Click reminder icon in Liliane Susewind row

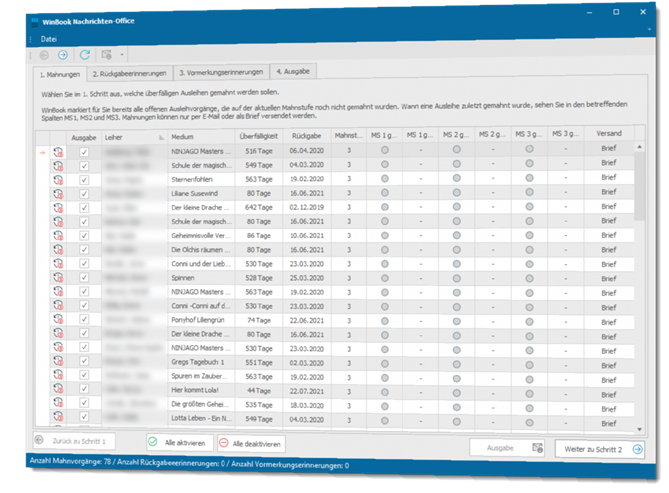58,194
